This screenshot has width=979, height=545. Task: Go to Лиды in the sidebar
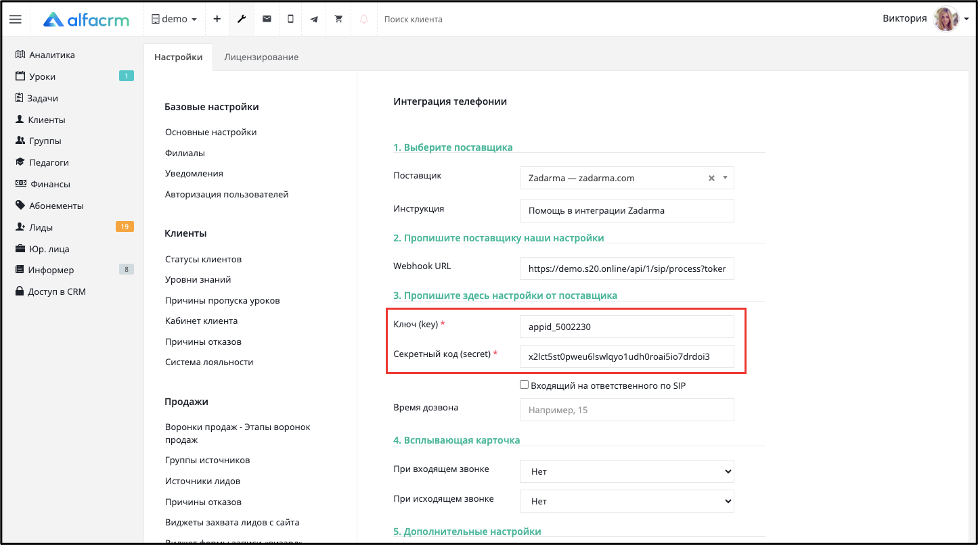[x=34, y=227]
